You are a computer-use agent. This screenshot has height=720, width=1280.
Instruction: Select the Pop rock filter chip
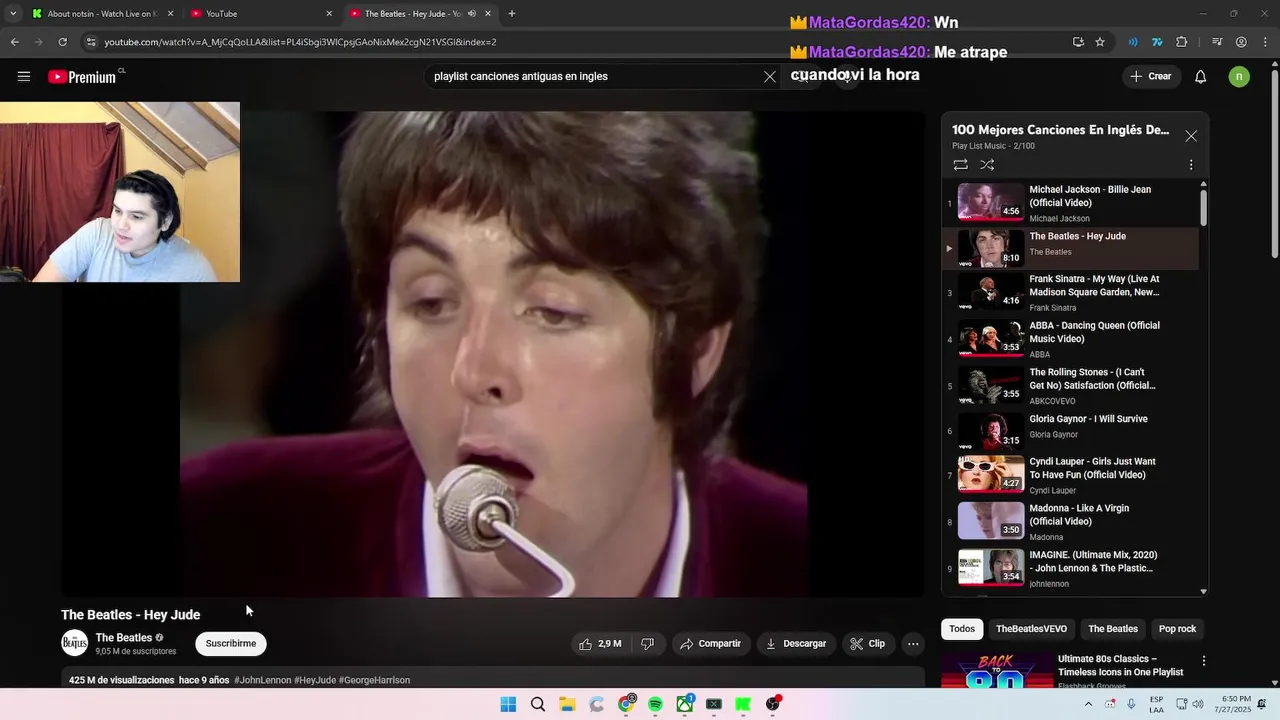tap(1178, 629)
